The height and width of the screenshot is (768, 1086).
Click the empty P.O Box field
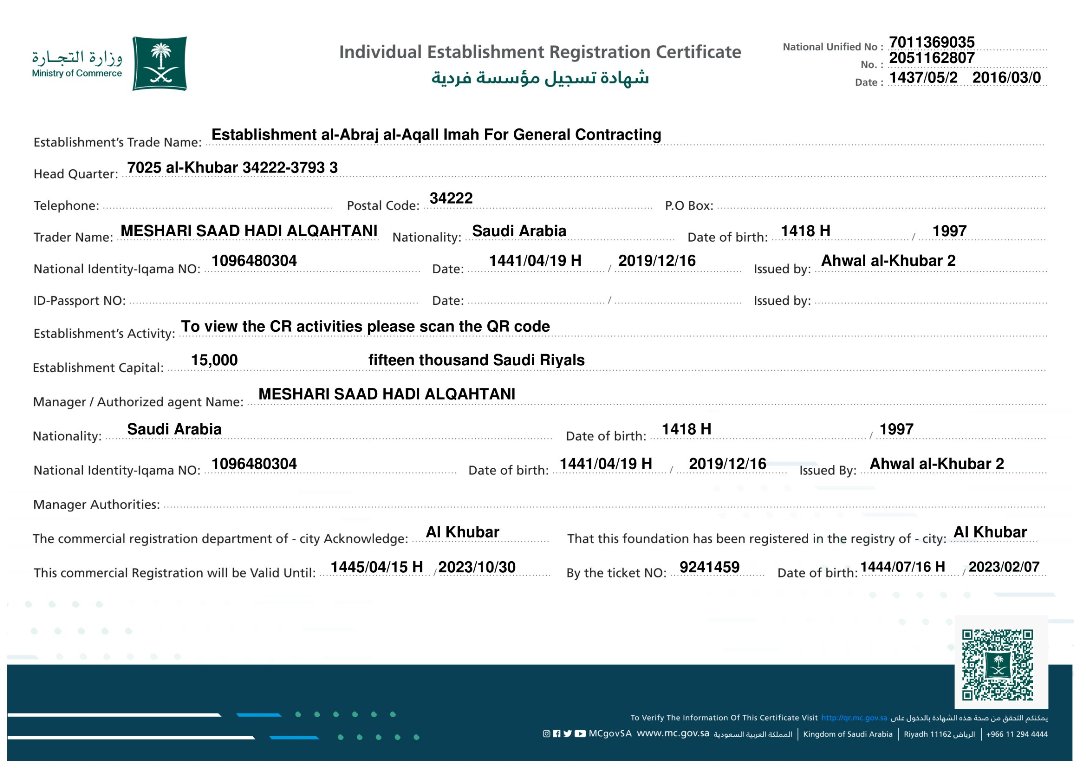[x=880, y=205]
